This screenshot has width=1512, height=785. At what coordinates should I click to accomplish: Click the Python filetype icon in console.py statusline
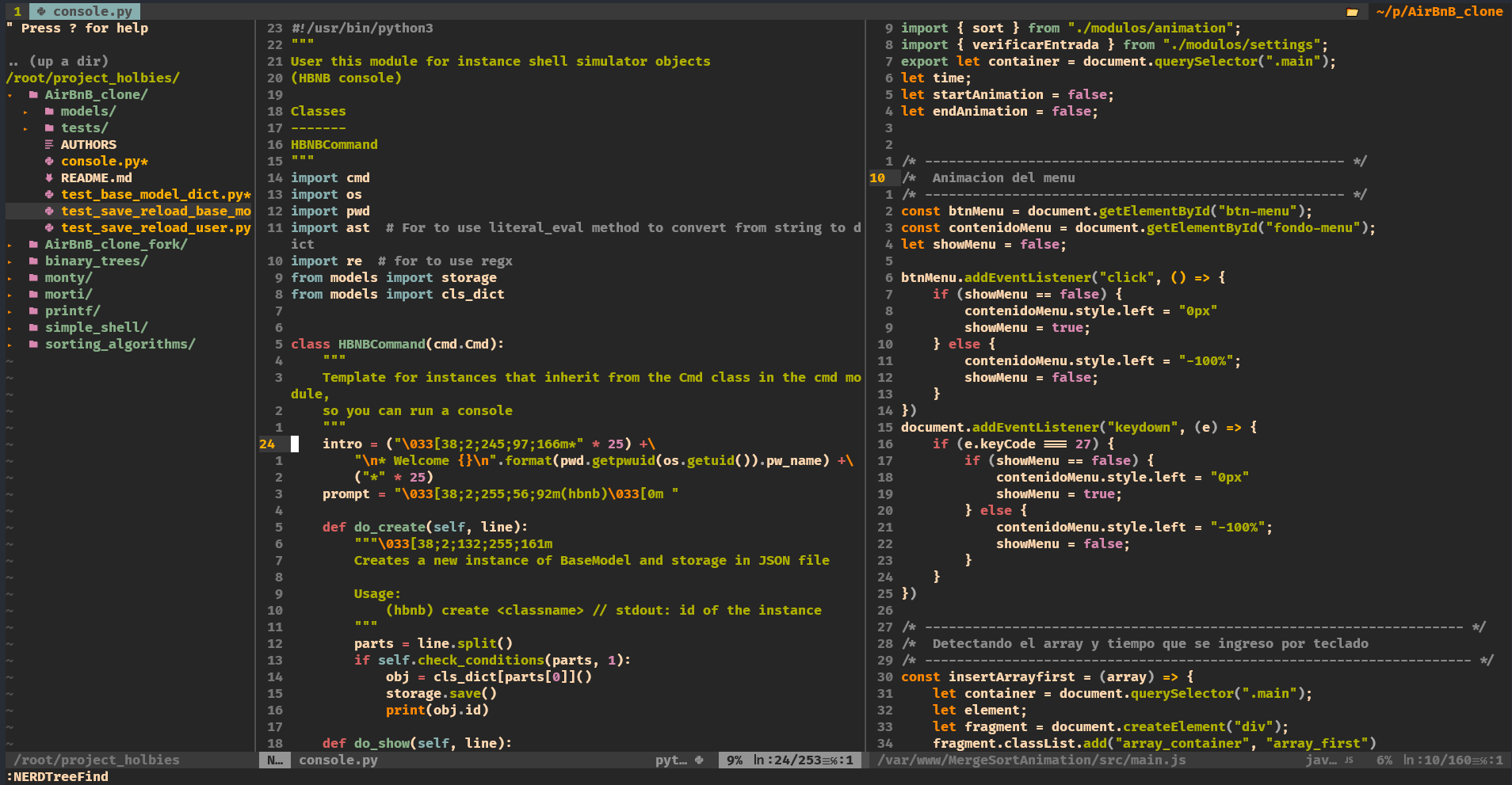point(699,760)
